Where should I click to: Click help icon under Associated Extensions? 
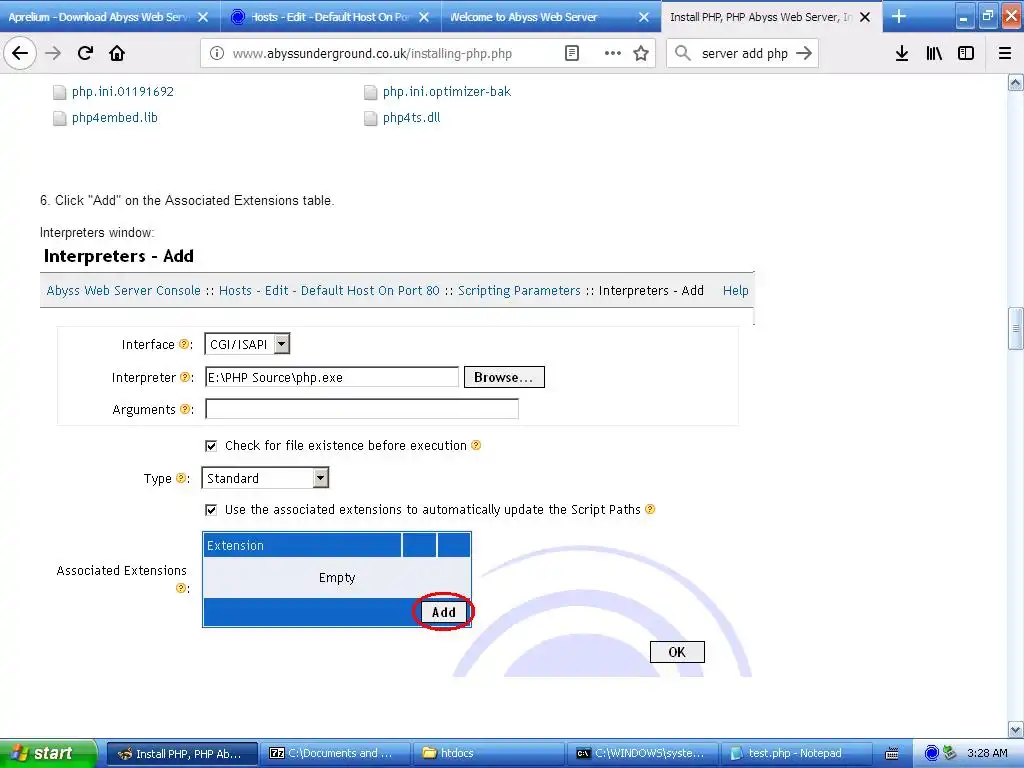(x=182, y=588)
